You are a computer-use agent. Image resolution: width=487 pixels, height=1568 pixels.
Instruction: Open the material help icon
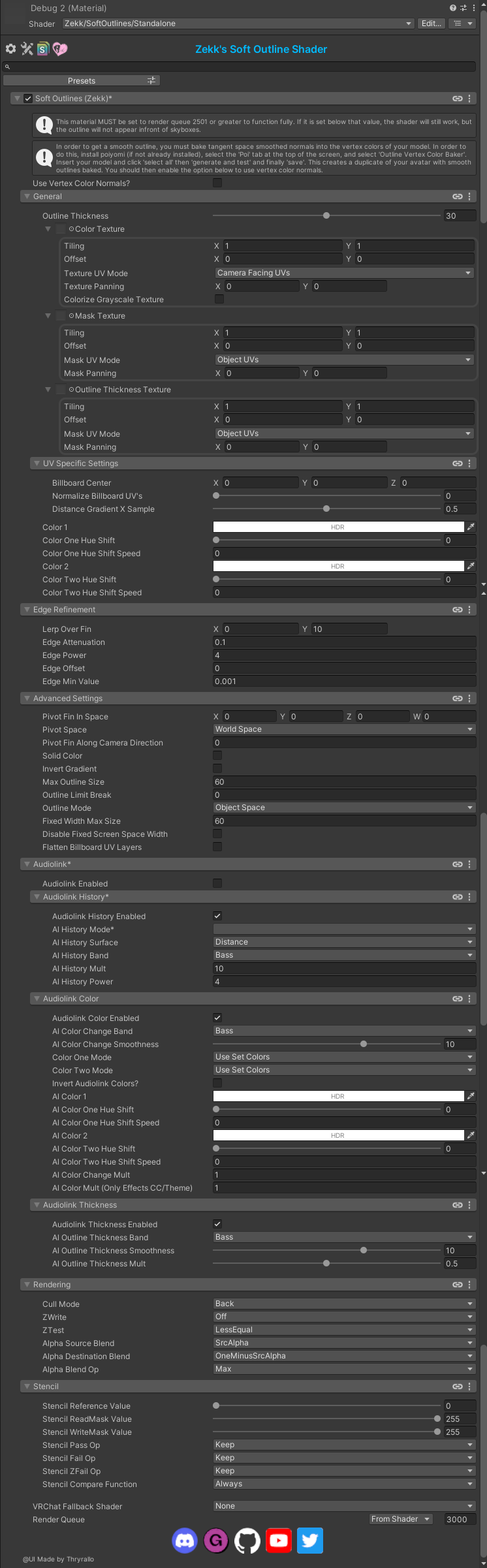tap(453, 8)
